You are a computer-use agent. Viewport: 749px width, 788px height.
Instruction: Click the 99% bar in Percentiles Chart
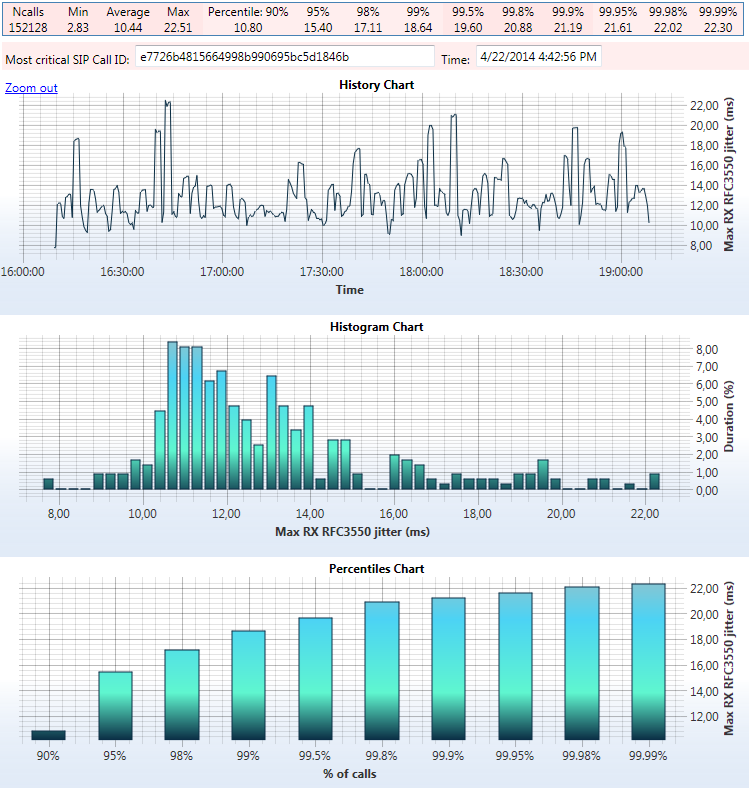248,685
